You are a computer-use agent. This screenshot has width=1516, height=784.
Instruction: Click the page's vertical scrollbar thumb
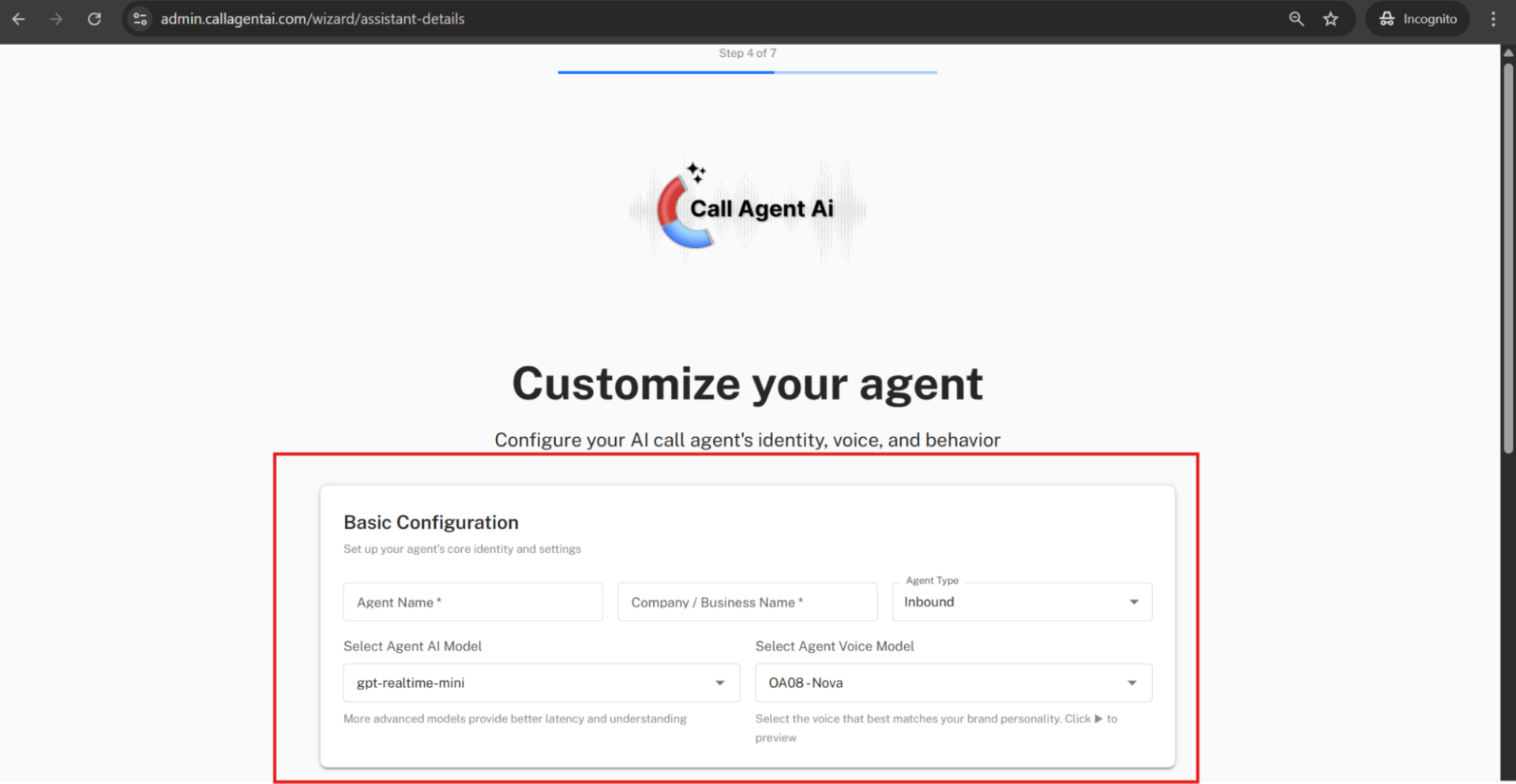coord(1508,253)
